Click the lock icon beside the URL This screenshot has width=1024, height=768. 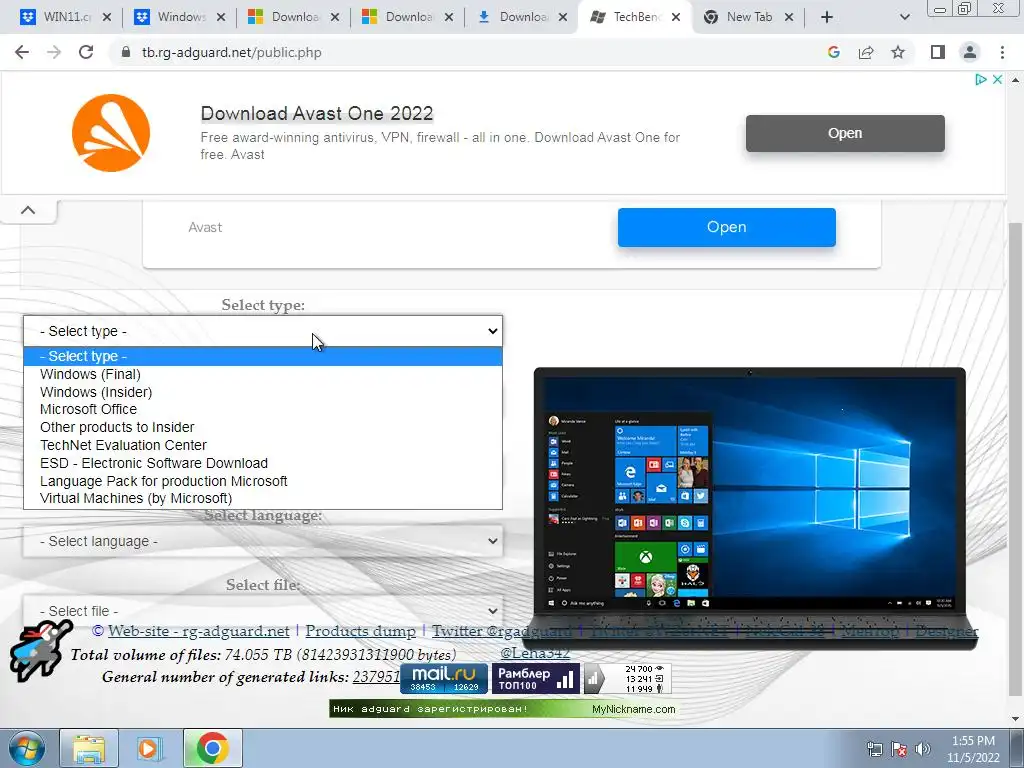[126, 52]
